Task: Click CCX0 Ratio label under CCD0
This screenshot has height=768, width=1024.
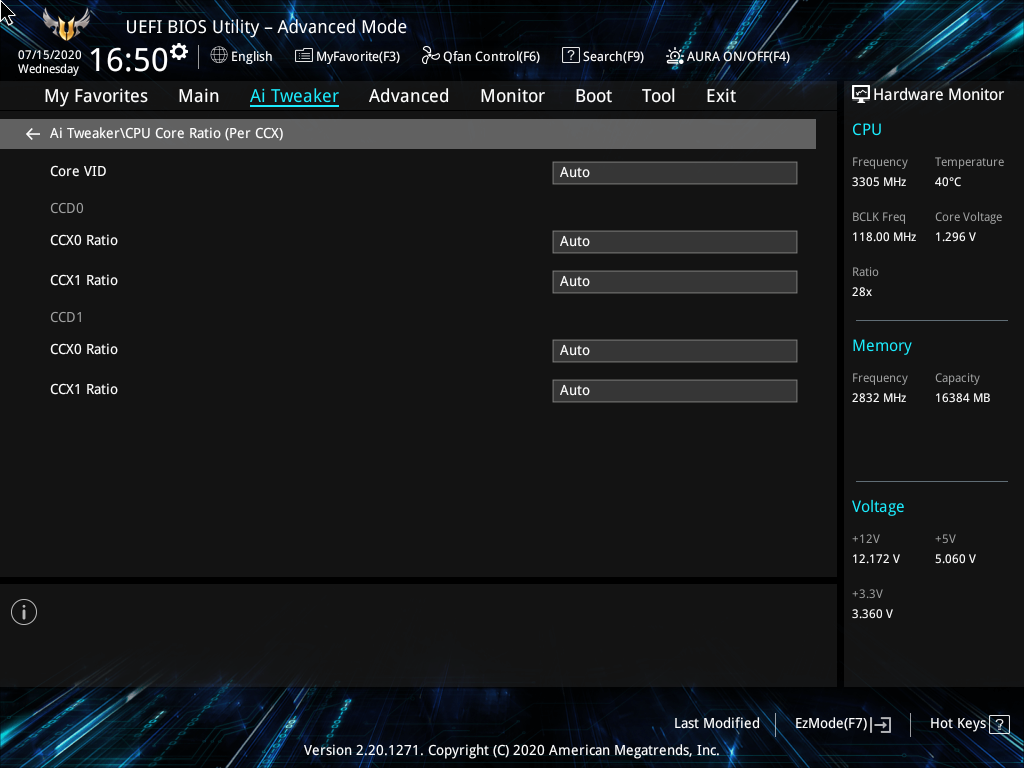Action: point(84,240)
